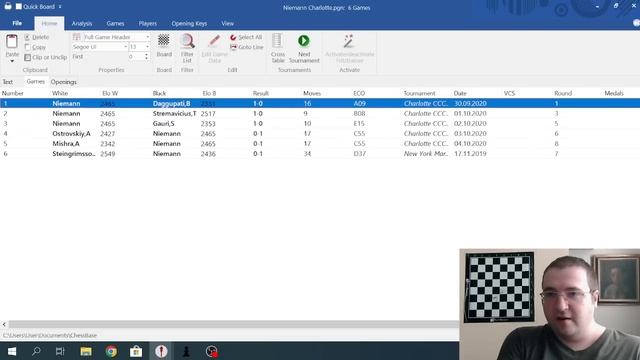This screenshot has width=640, height=360.
Task: Select game row with Daggupati,B
Action: pos(320,103)
